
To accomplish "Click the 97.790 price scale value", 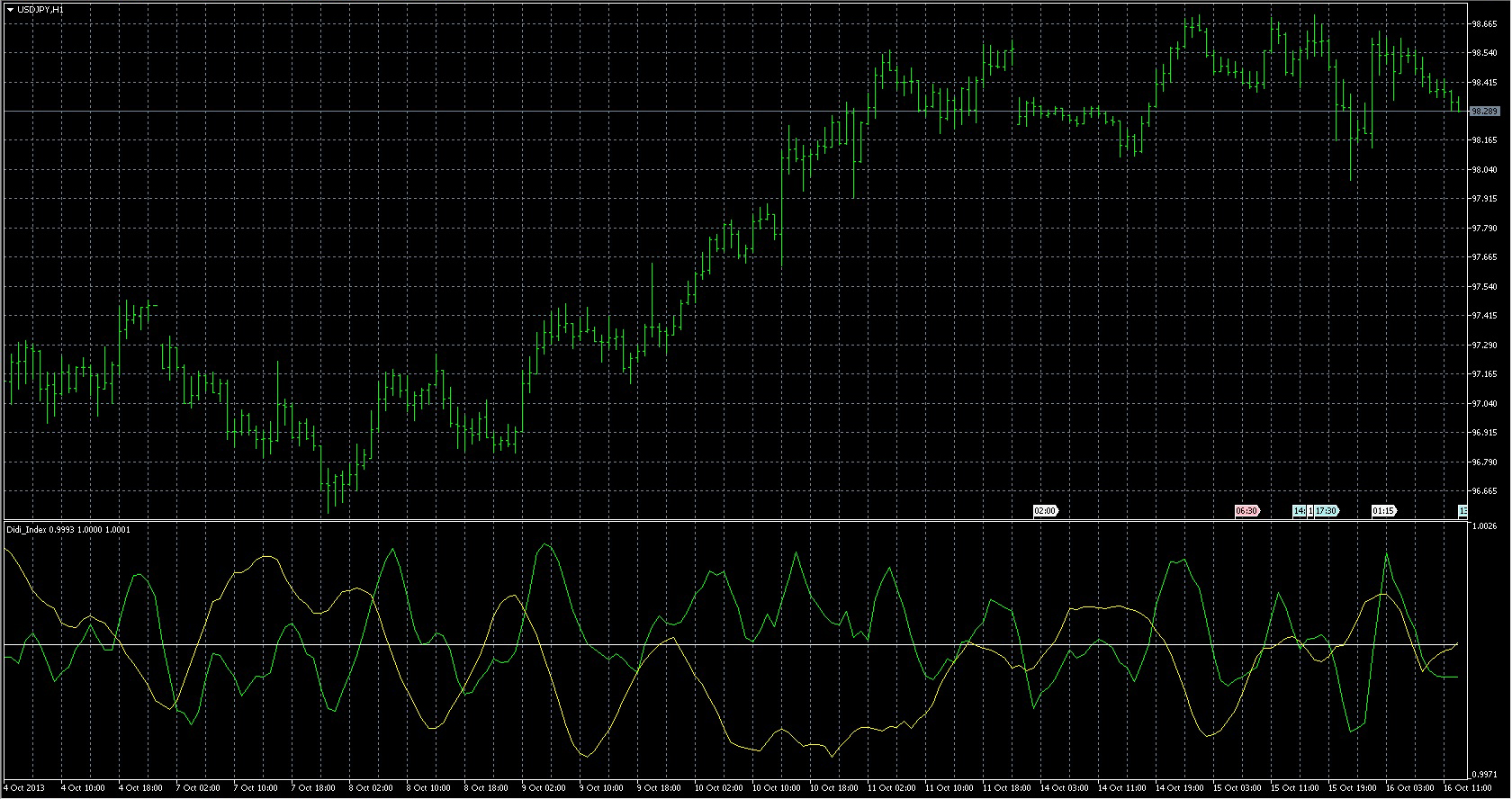I will click(1484, 229).
